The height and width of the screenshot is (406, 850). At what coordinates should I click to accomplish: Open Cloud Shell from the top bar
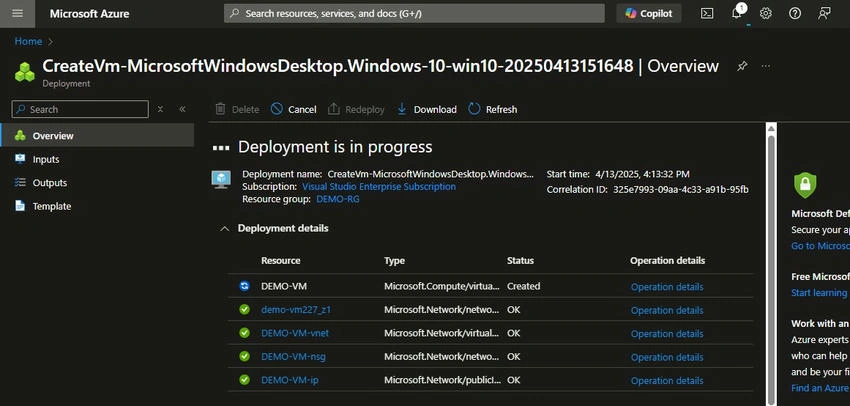point(707,14)
